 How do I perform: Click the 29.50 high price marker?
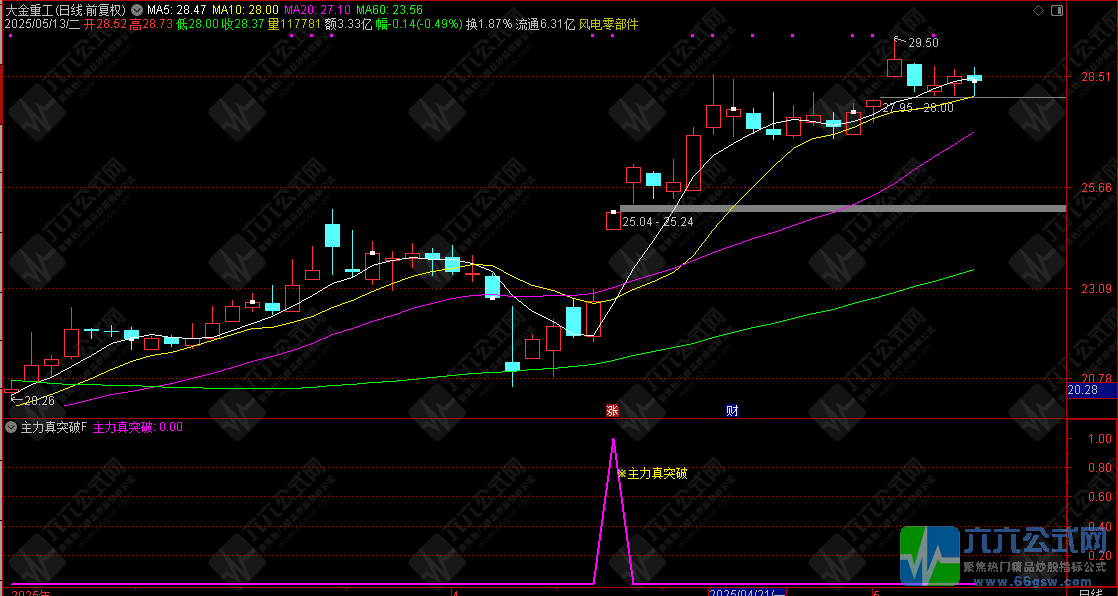[x=923, y=43]
